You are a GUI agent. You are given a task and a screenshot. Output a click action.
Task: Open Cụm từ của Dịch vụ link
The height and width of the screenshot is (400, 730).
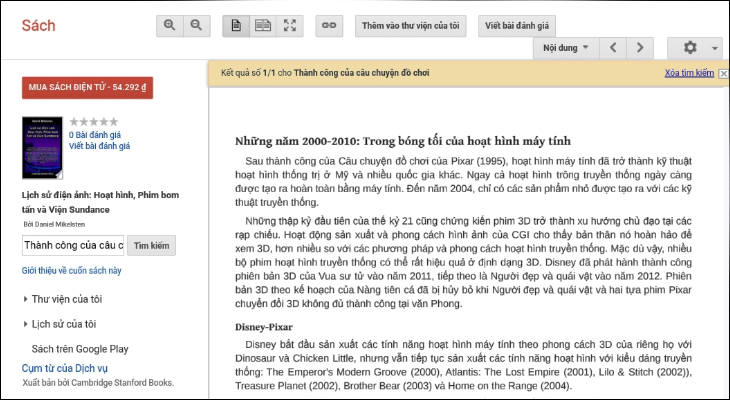click(x=65, y=368)
